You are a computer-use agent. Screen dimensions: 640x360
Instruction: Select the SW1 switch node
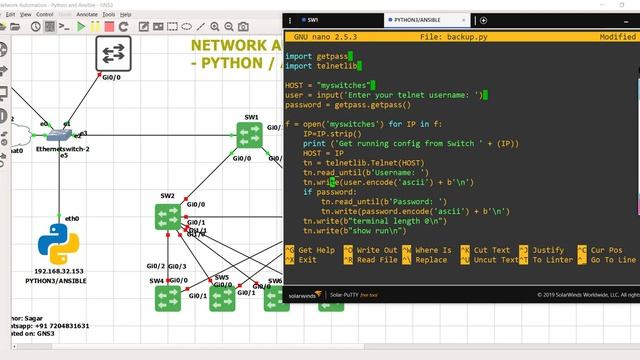pos(249,135)
